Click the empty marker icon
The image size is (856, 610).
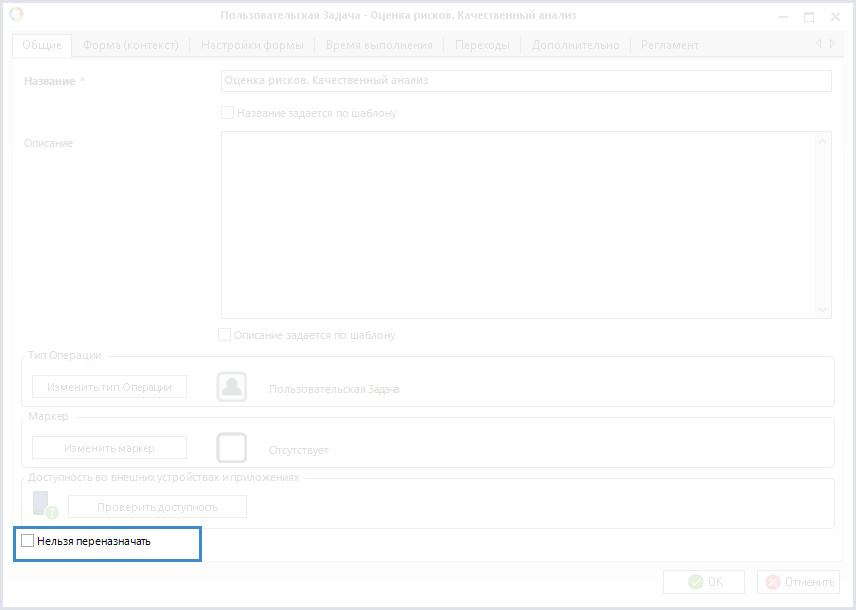(232, 447)
